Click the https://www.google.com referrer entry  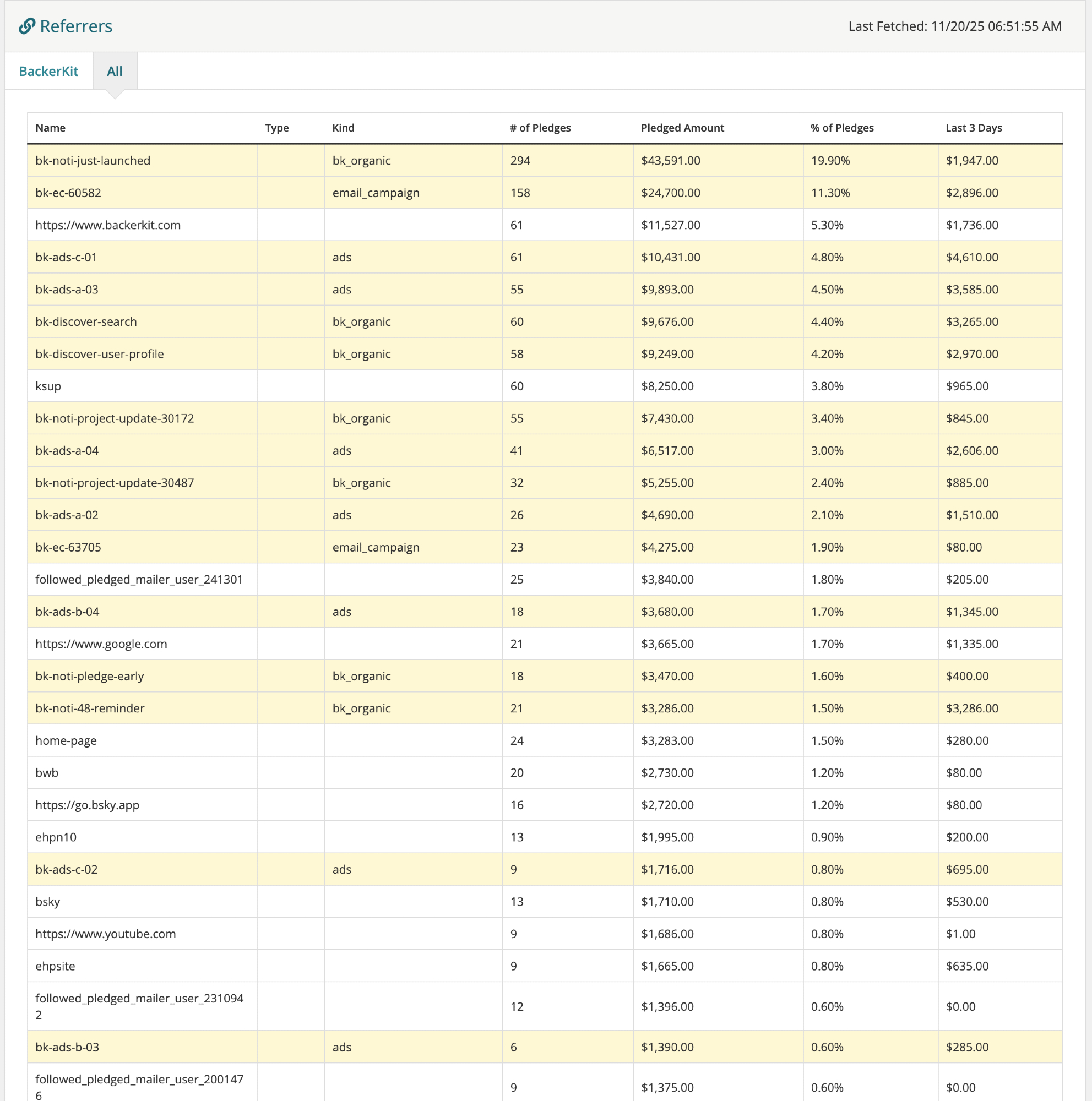101,644
